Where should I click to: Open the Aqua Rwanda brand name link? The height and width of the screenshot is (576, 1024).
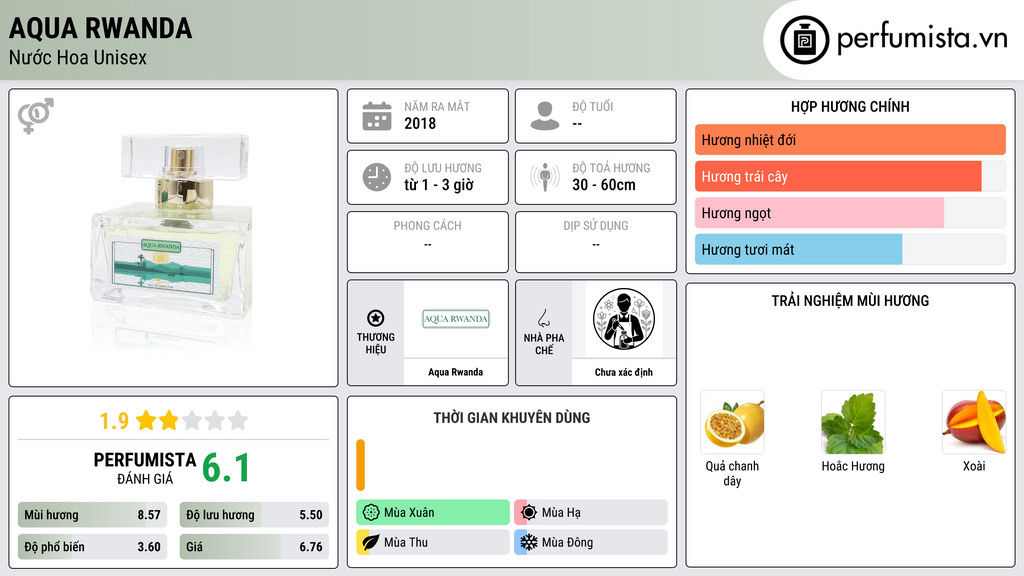tap(456, 372)
